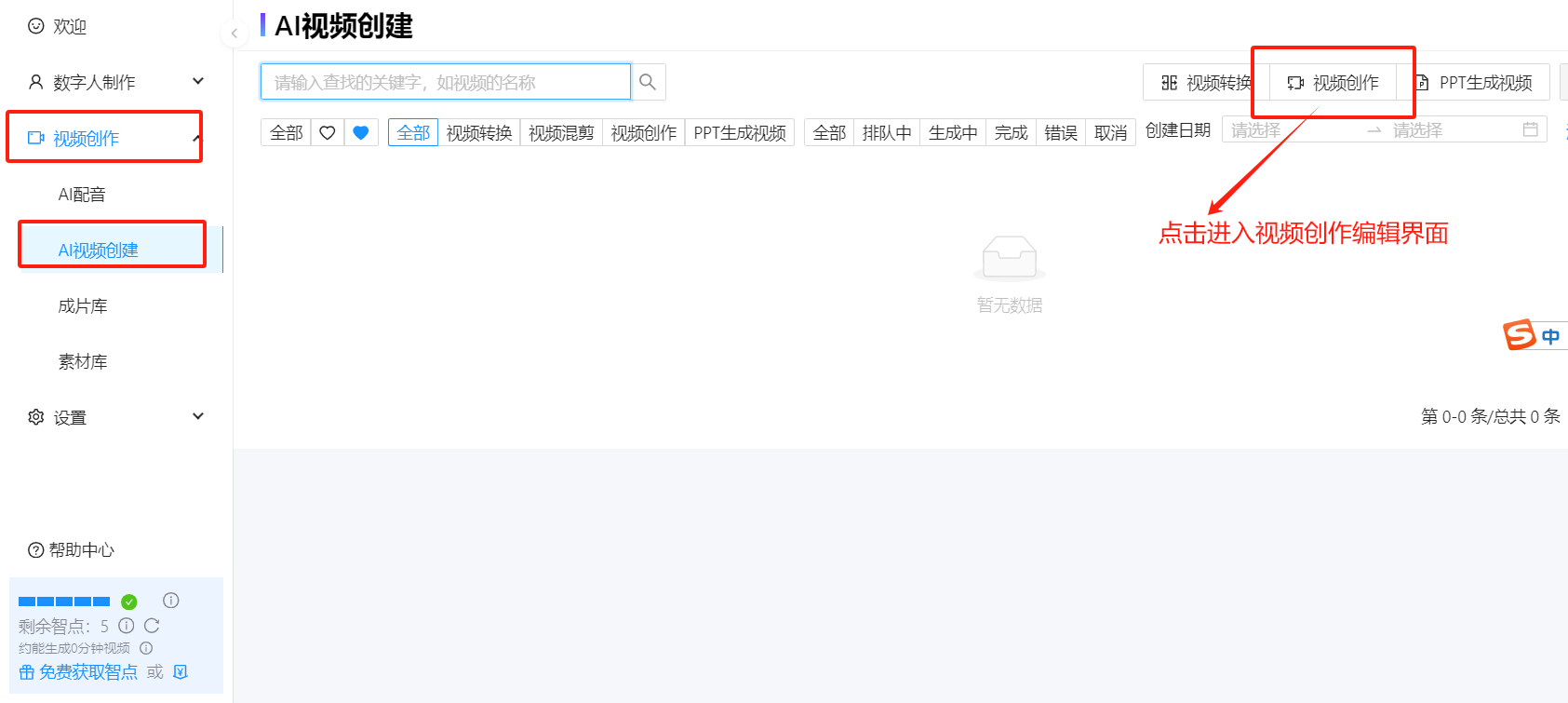The image size is (1568, 703).
Task: Click the 视频创作 button at top right
Action: (1333, 83)
